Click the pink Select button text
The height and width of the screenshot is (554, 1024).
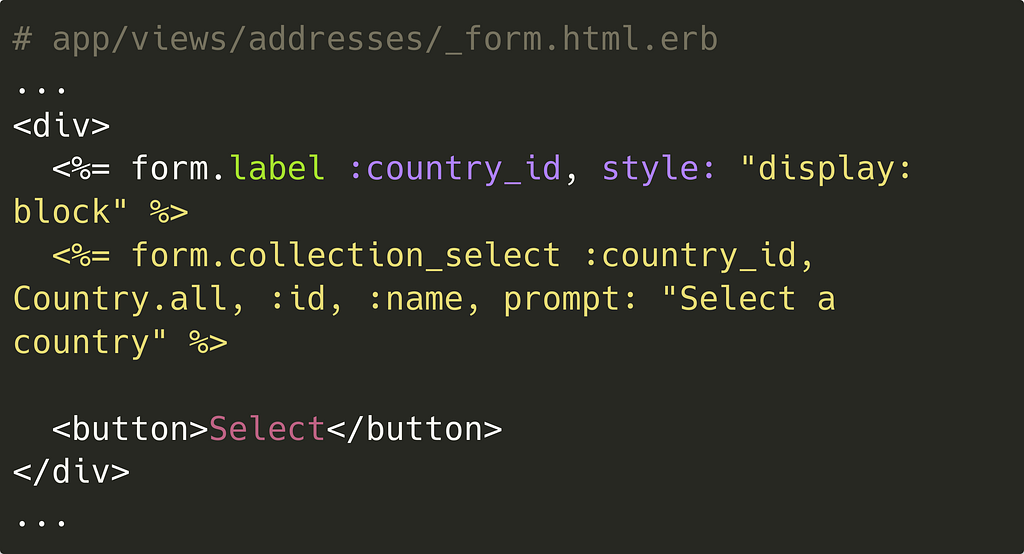(267, 429)
